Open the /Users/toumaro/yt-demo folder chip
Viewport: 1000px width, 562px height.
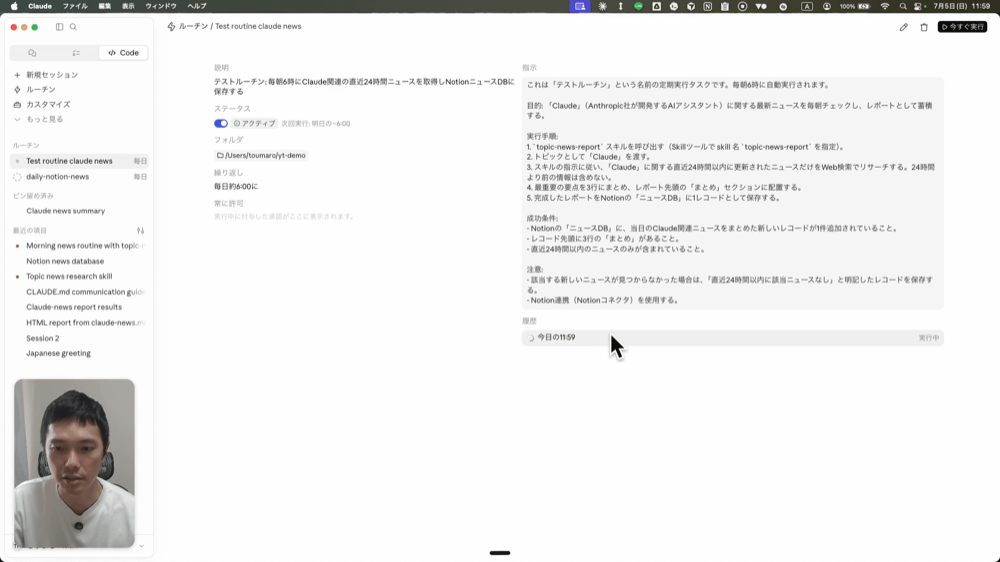(261, 156)
